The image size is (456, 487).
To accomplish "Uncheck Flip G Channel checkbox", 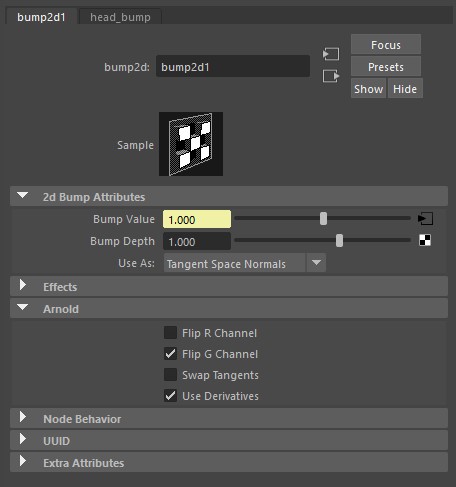I will (170, 354).
